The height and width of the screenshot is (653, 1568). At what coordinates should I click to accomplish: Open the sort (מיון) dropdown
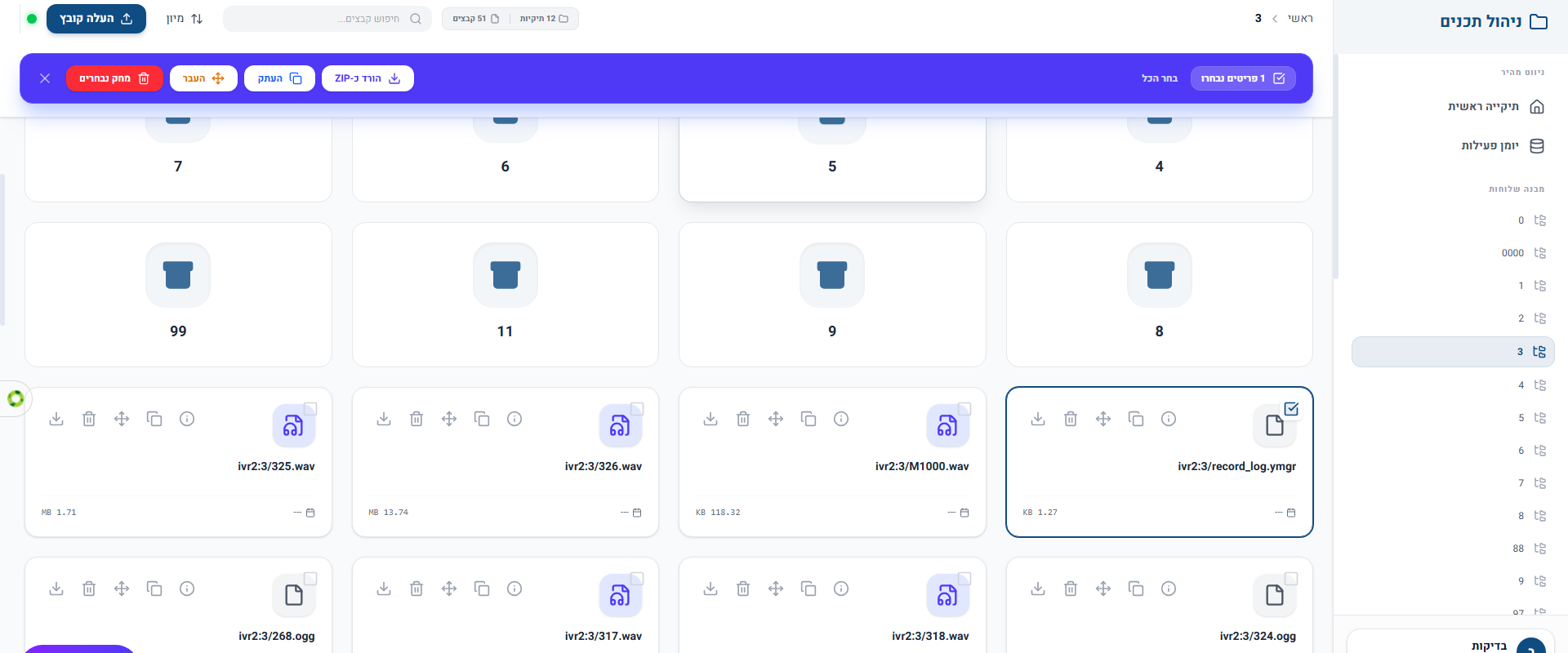(x=185, y=19)
